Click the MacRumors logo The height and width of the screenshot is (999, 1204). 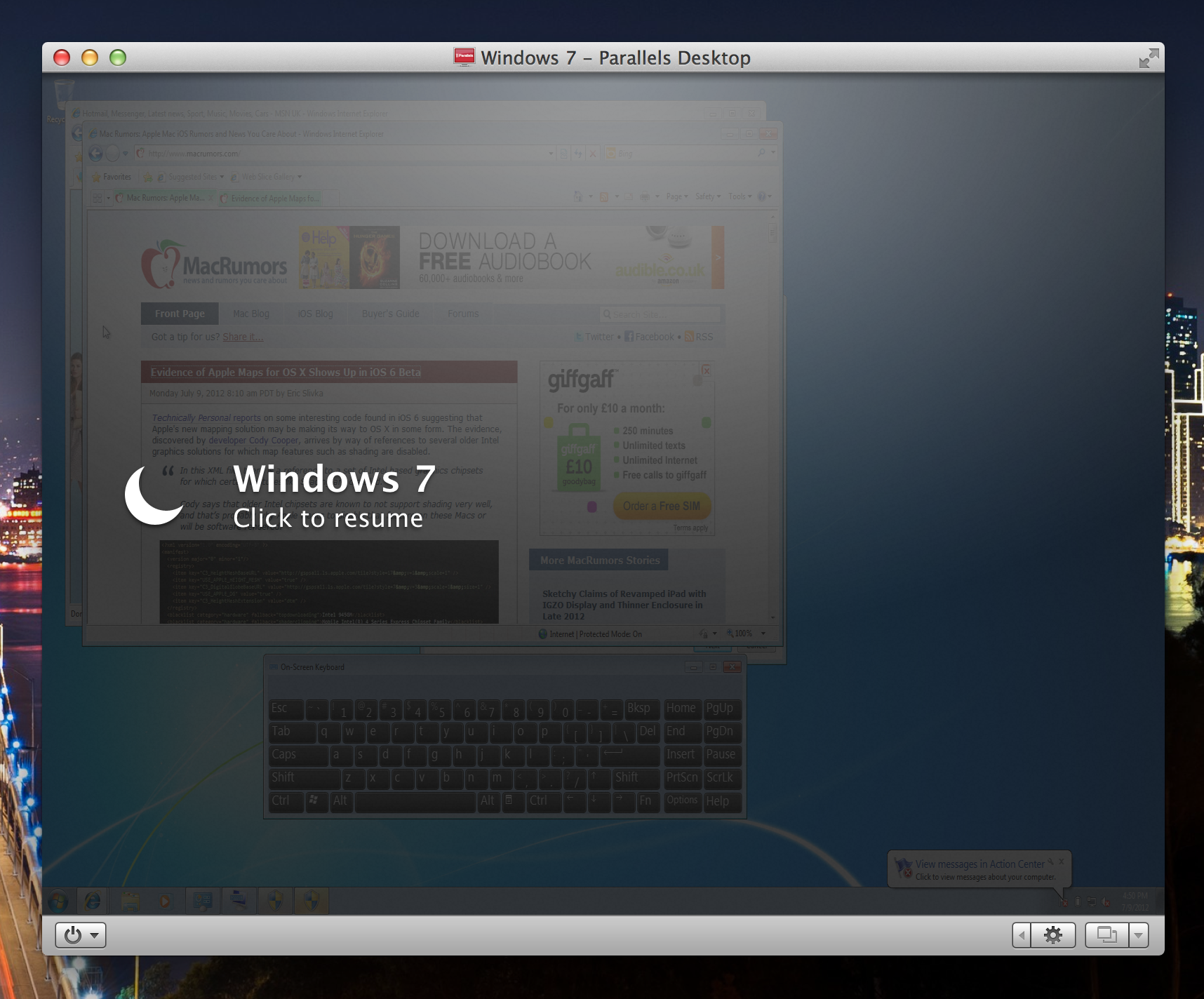(214, 264)
